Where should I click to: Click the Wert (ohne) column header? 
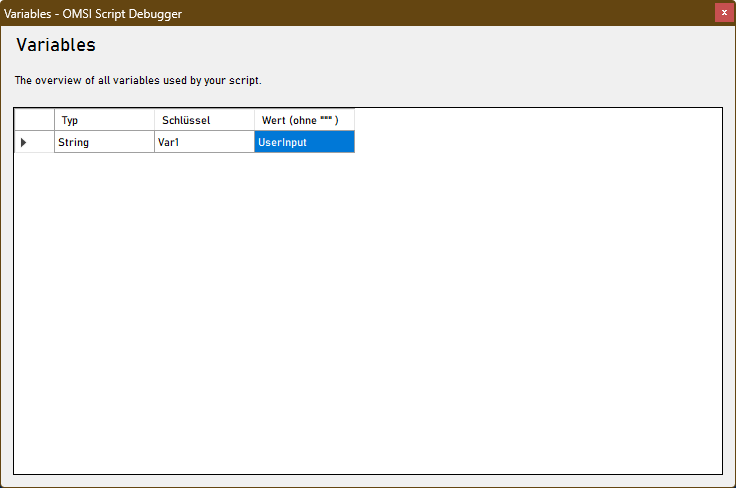(289, 120)
